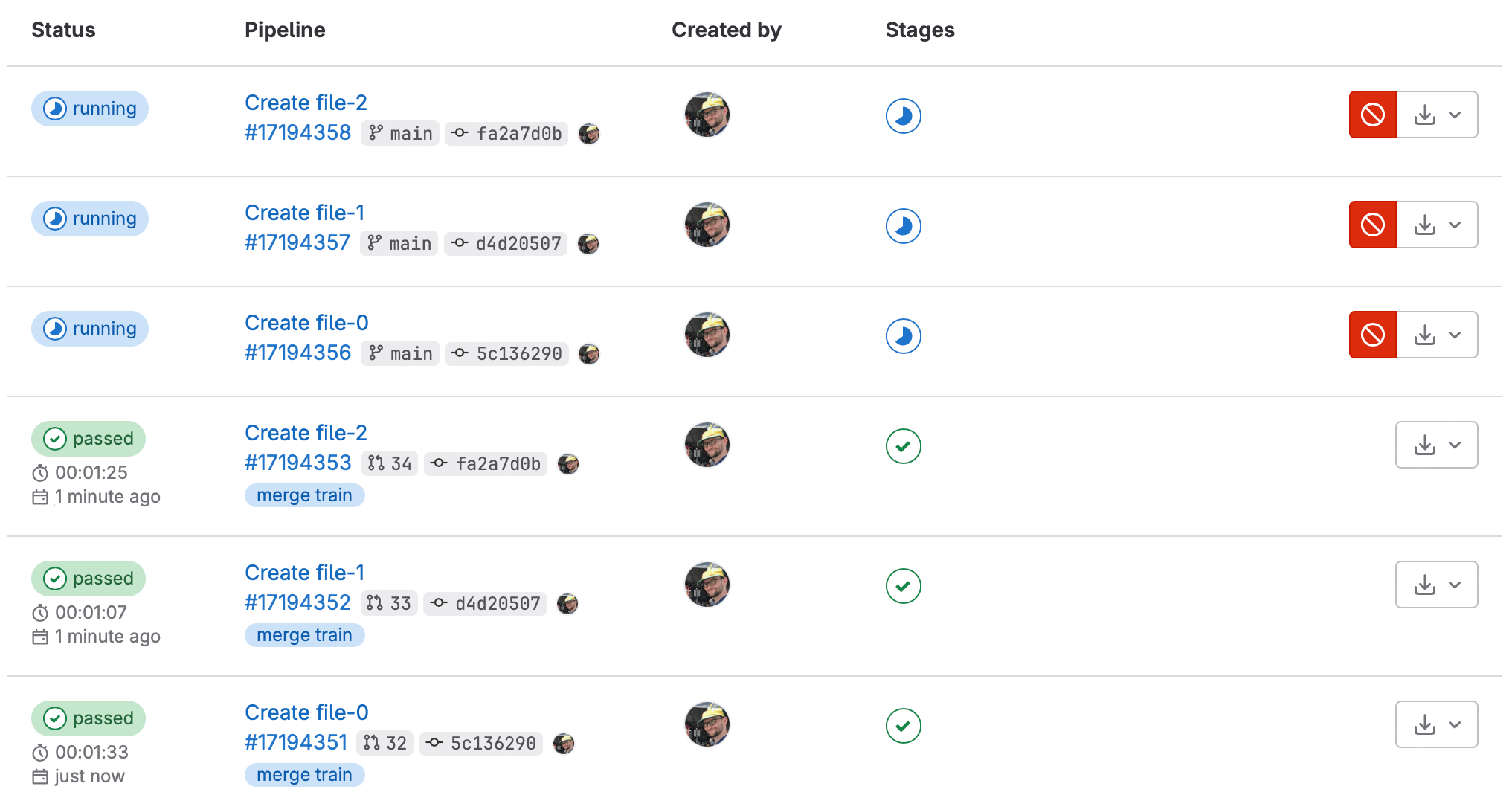The image size is (1512, 795).
Task: Open the top Create file-2 commit link
Action: (x=306, y=103)
